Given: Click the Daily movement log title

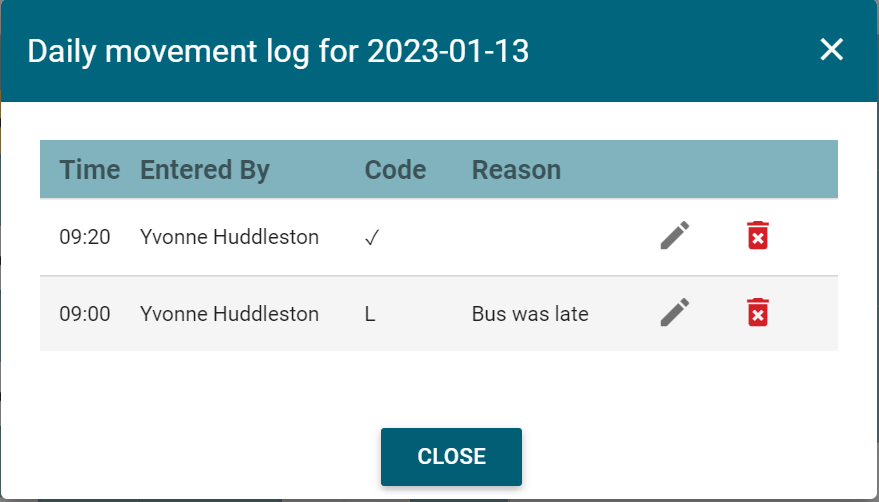Looking at the screenshot, I should [278, 51].
